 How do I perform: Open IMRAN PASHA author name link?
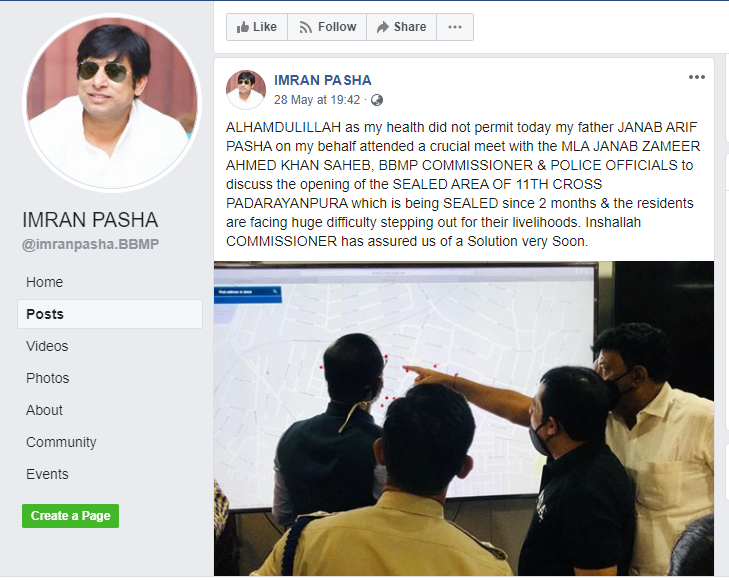[x=322, y=80]
